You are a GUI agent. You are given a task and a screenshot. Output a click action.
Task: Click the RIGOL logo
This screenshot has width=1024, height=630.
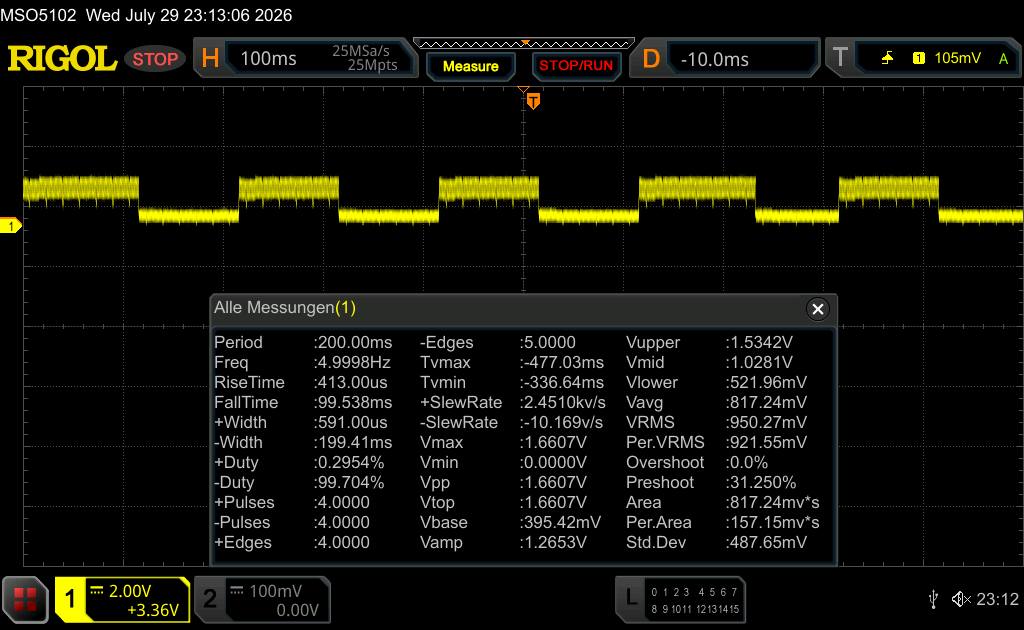(x=62, y=59)
